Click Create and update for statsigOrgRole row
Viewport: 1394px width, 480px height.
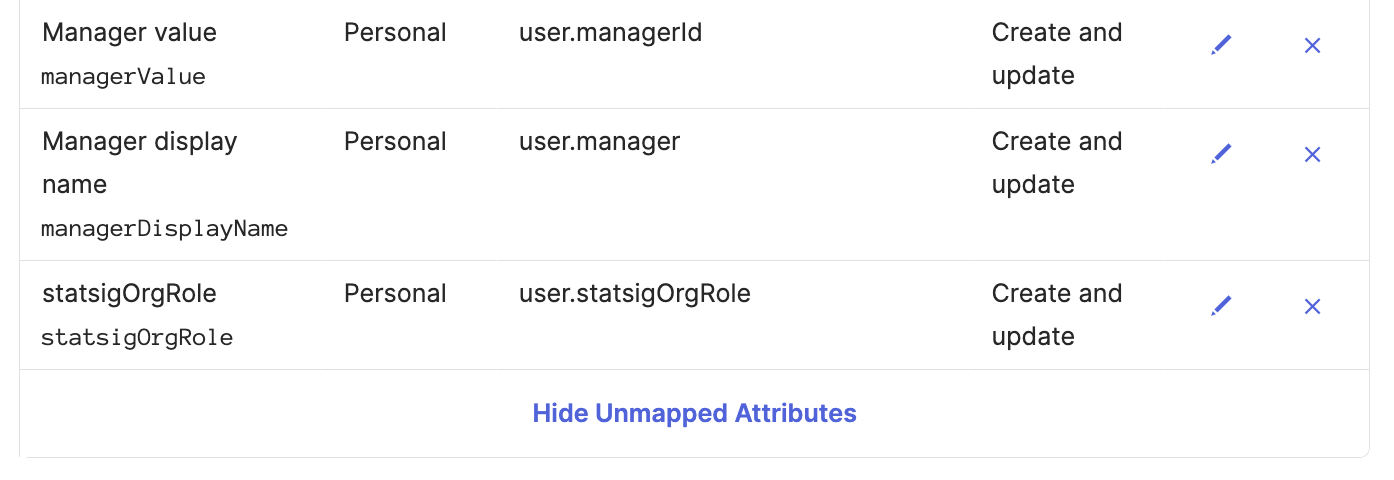pyautogui.click(x=1057, y=315)
